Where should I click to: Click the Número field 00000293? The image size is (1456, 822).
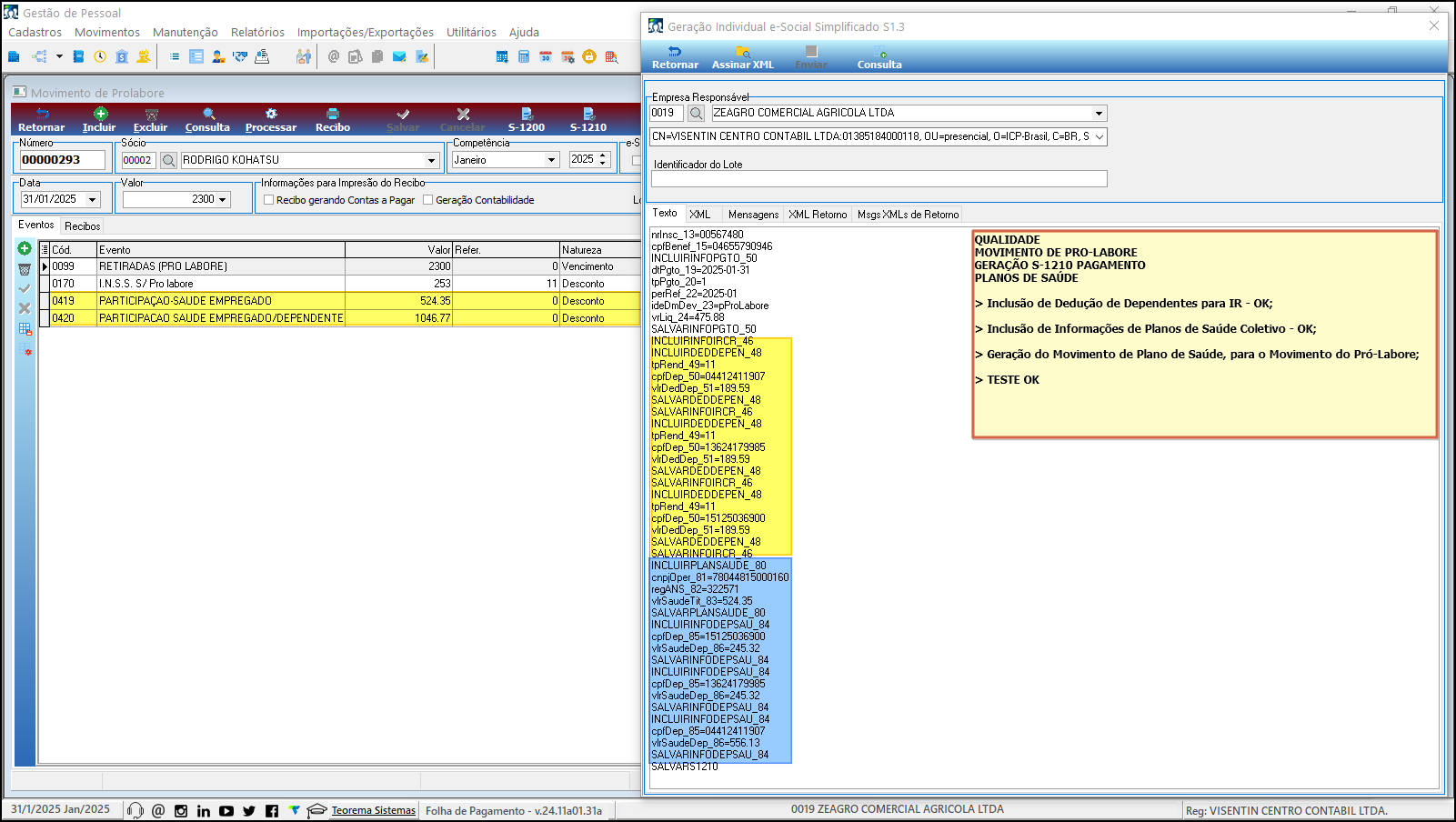(63, 160)
